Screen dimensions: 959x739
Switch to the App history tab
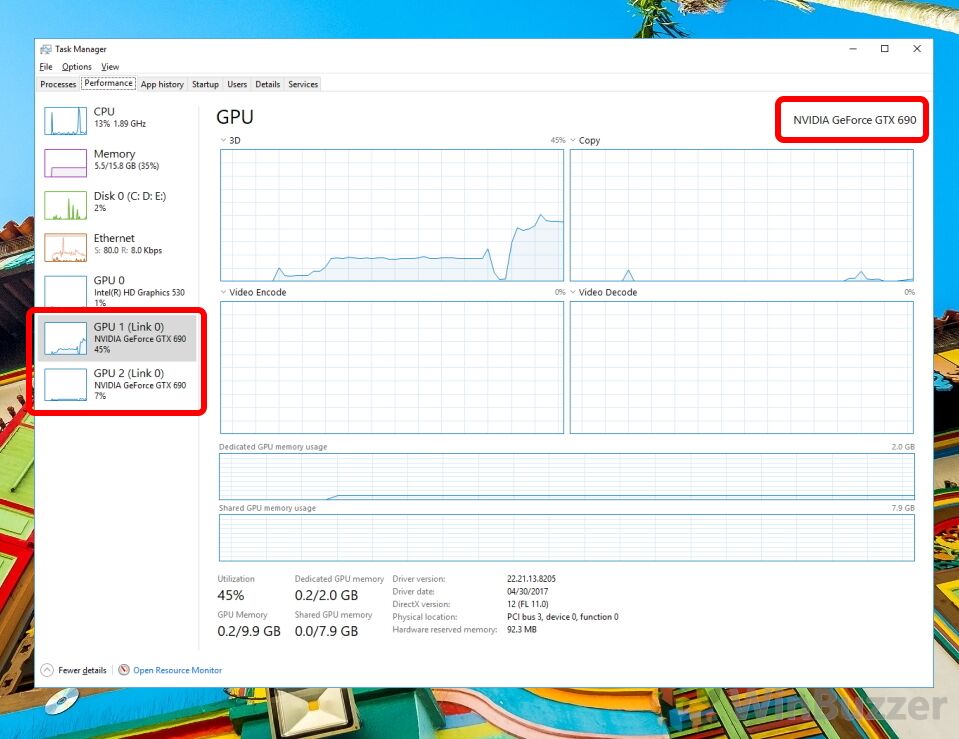click(162, 84)
